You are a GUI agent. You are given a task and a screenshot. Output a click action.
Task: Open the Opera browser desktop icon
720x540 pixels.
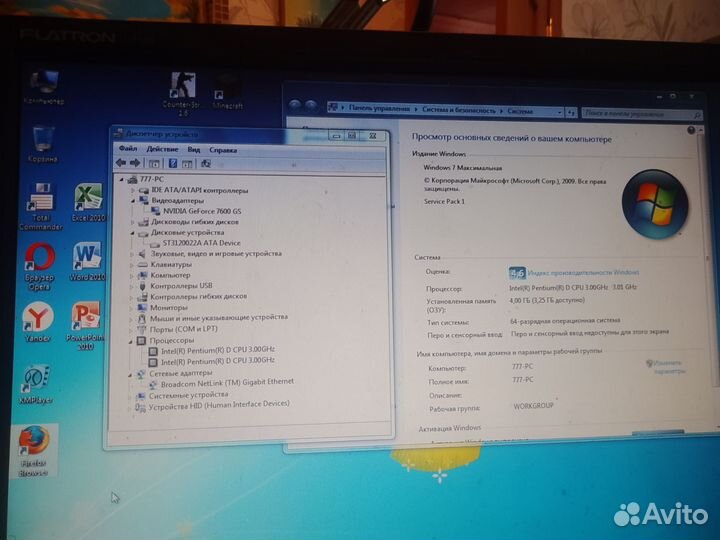(39, 260)
